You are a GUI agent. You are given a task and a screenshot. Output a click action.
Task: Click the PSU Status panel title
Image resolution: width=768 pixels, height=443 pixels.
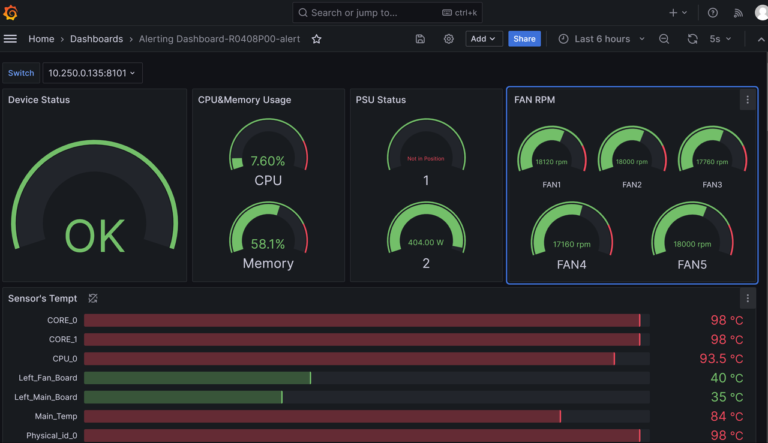point(381,100)
